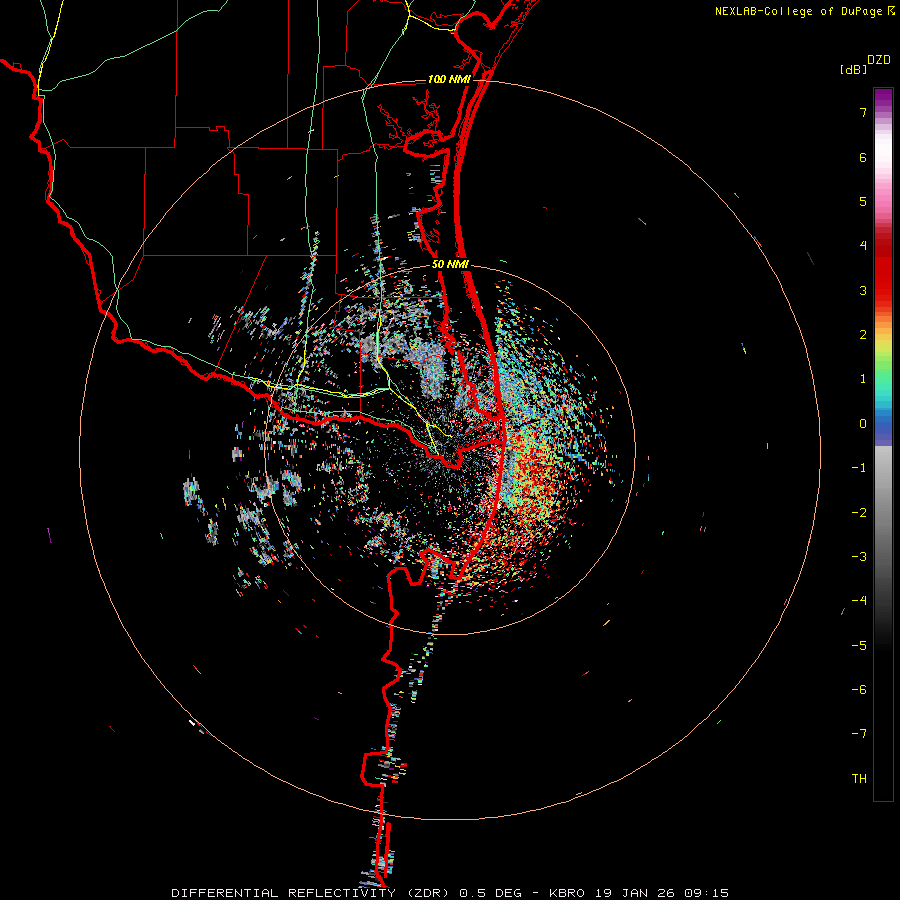Click the 7 value on color scale

pyautogui.click(x=863, y=112)
